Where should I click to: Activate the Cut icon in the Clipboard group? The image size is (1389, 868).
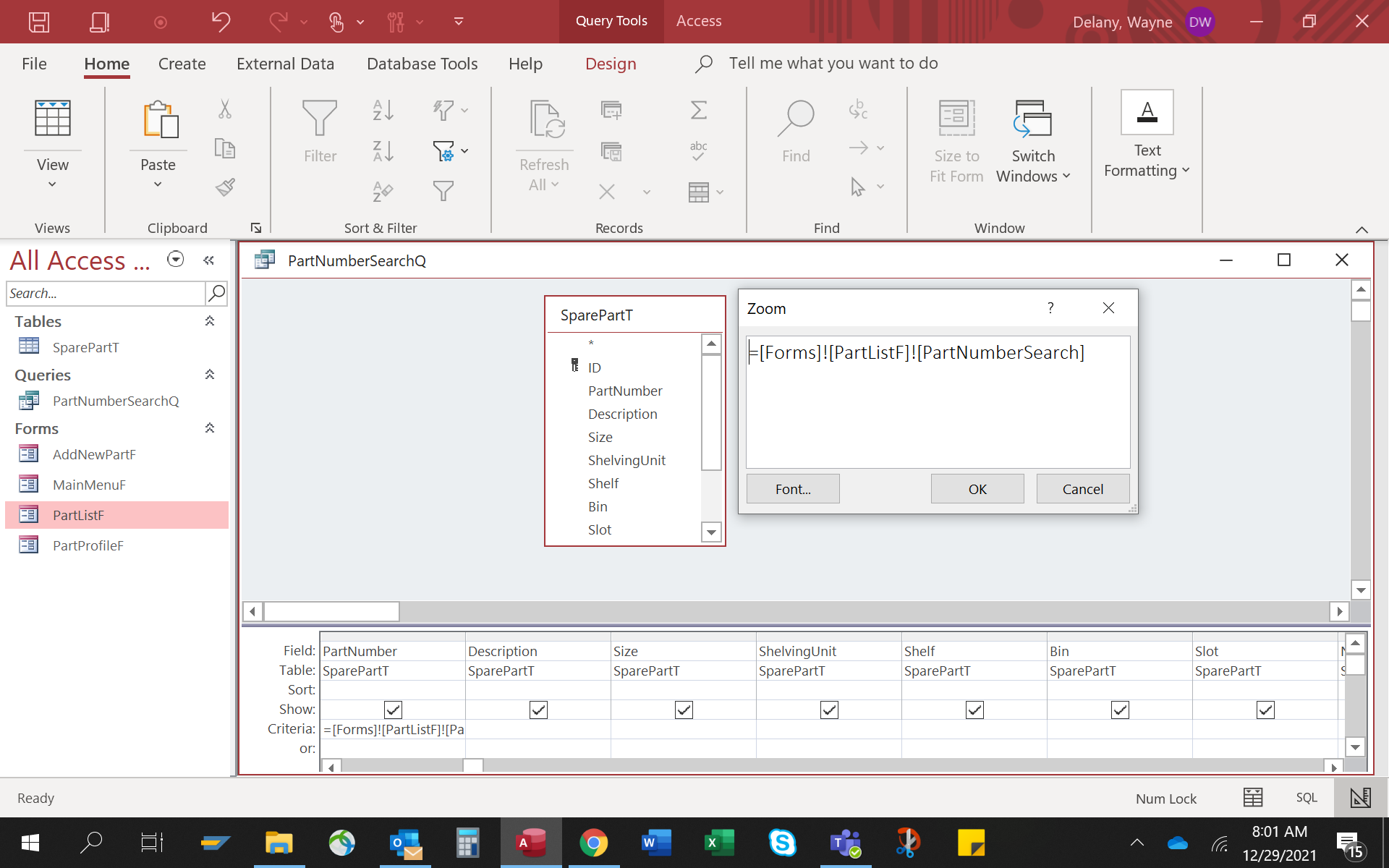(x=225, y=110)
